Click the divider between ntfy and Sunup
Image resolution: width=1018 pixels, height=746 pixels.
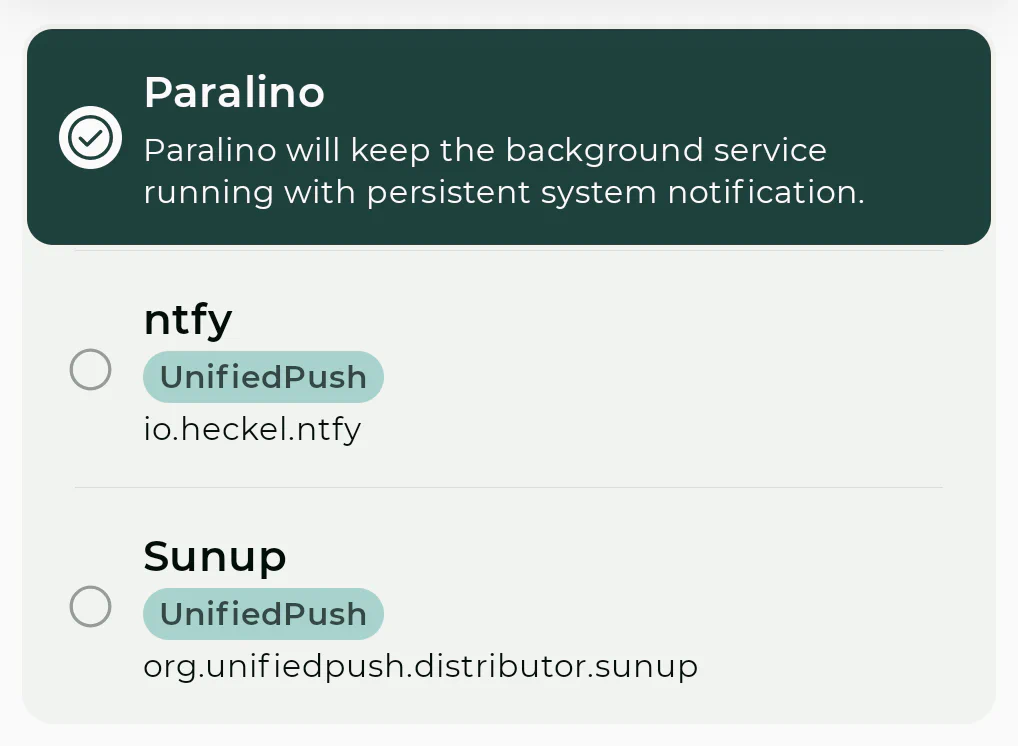click(508, 488)
